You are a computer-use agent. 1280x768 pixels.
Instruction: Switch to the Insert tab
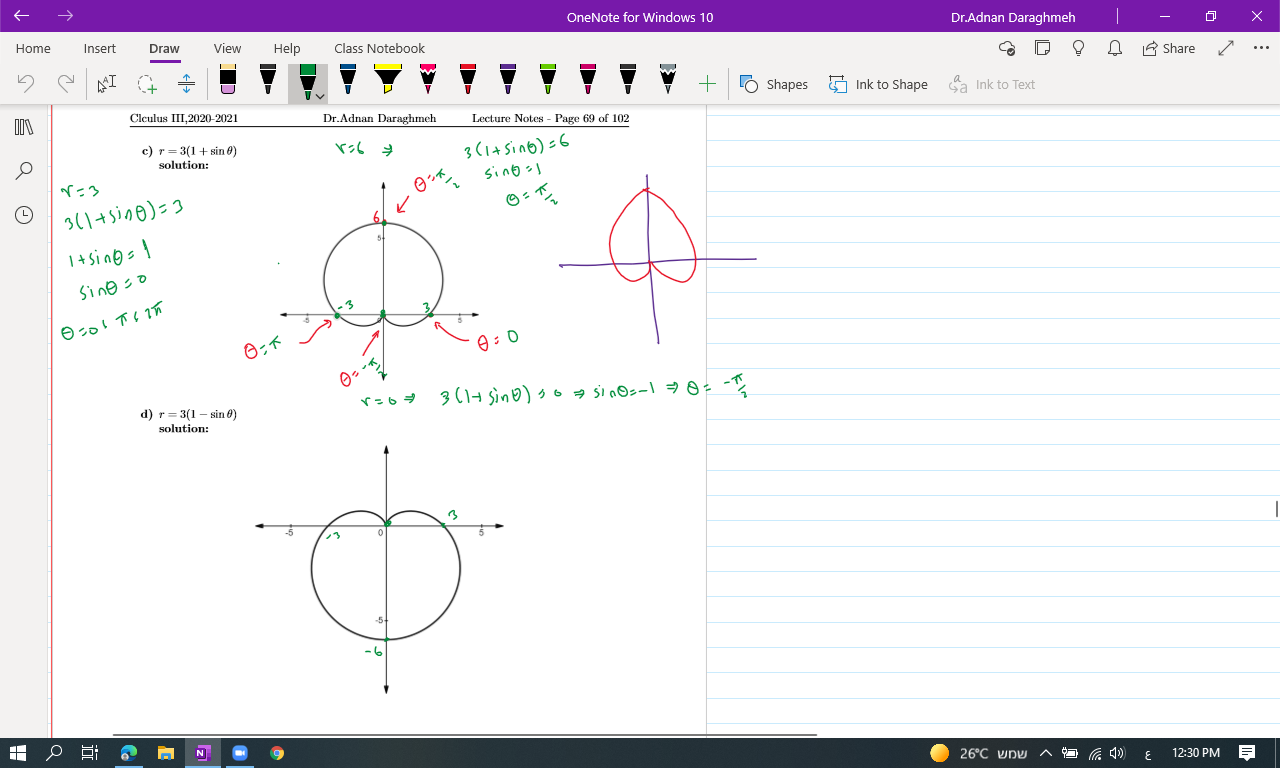point(100,48)
